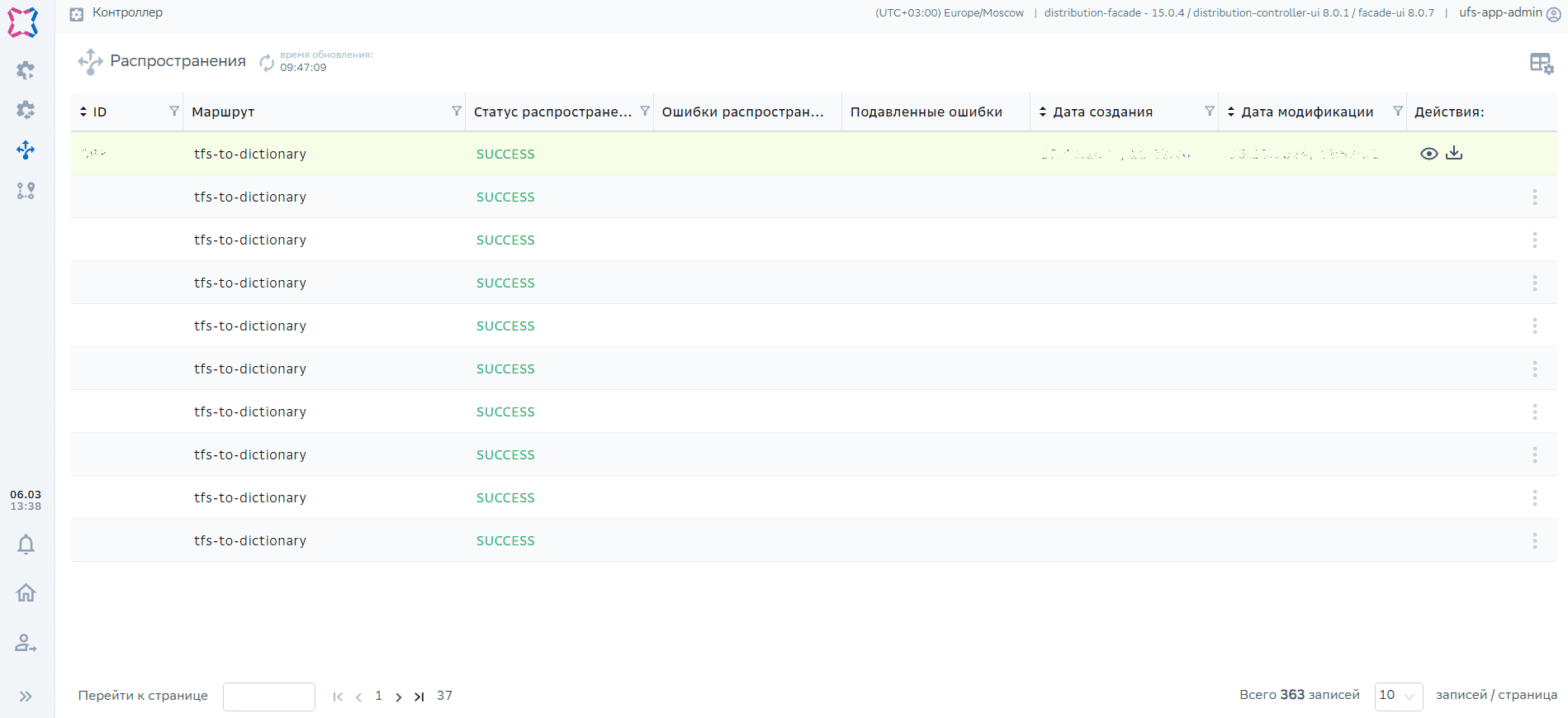The width and height of the screenshot is (1568, 718).
Task: Expand the left sidebar with double chevron
Action: pyautogui.click(x=26, y=697)
